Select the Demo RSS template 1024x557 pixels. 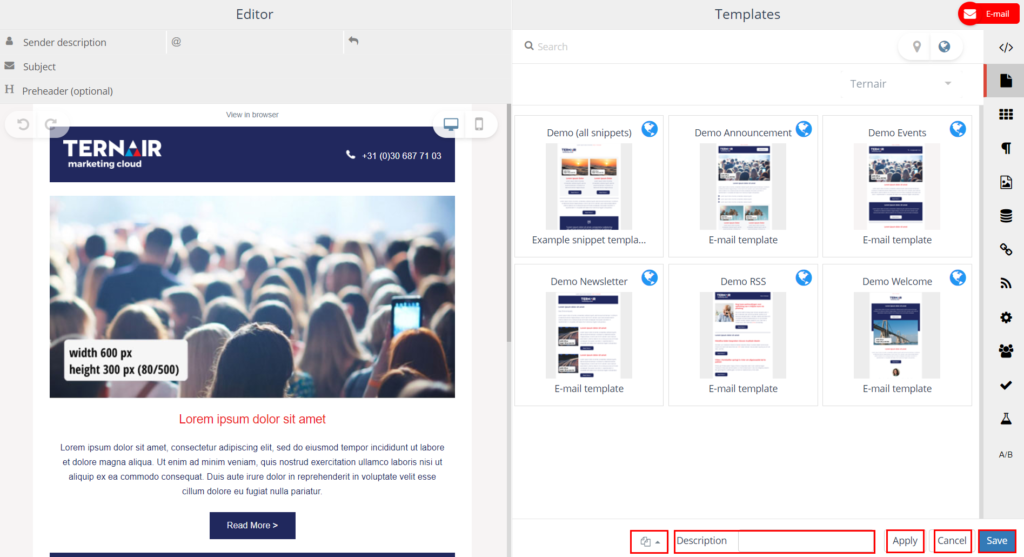(743, 335)
